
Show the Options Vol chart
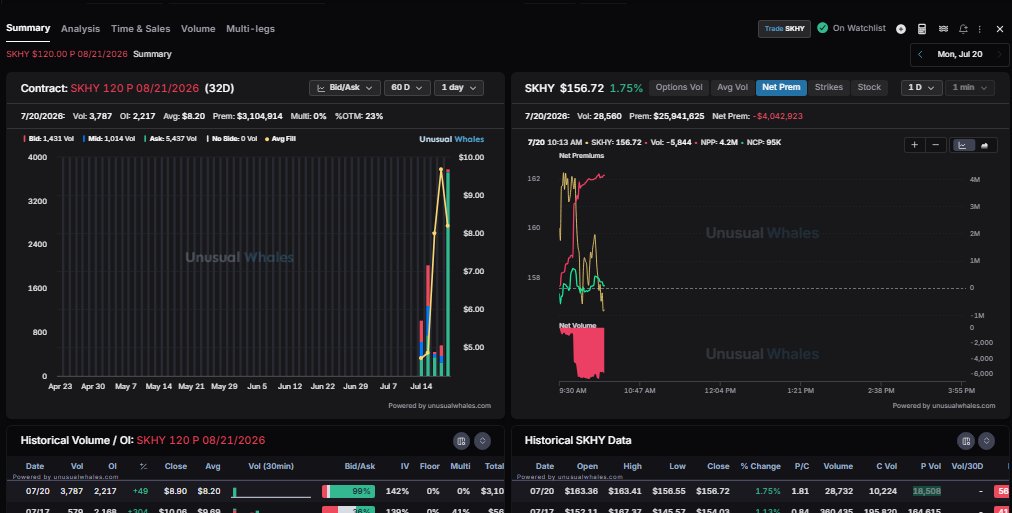tap(679, 87)
